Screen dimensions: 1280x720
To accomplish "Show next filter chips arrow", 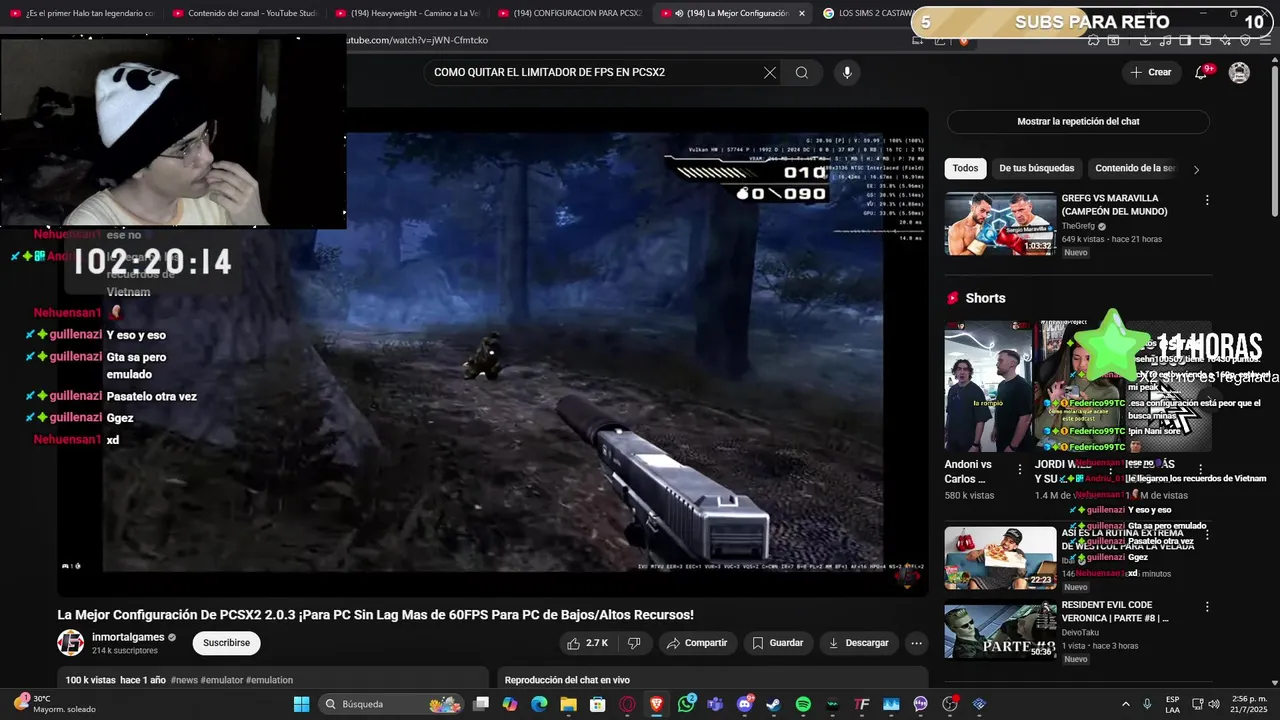I will point(1196,169).
